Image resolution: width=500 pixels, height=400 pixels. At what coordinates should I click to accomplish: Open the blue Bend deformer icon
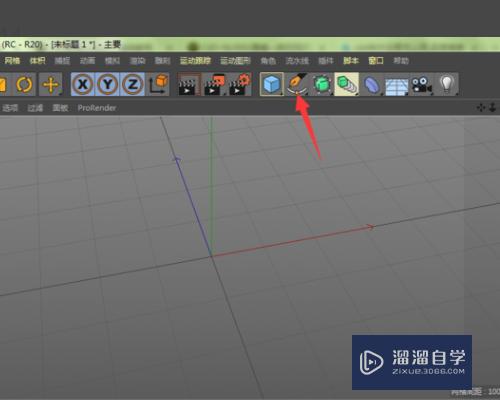point(372,84)
